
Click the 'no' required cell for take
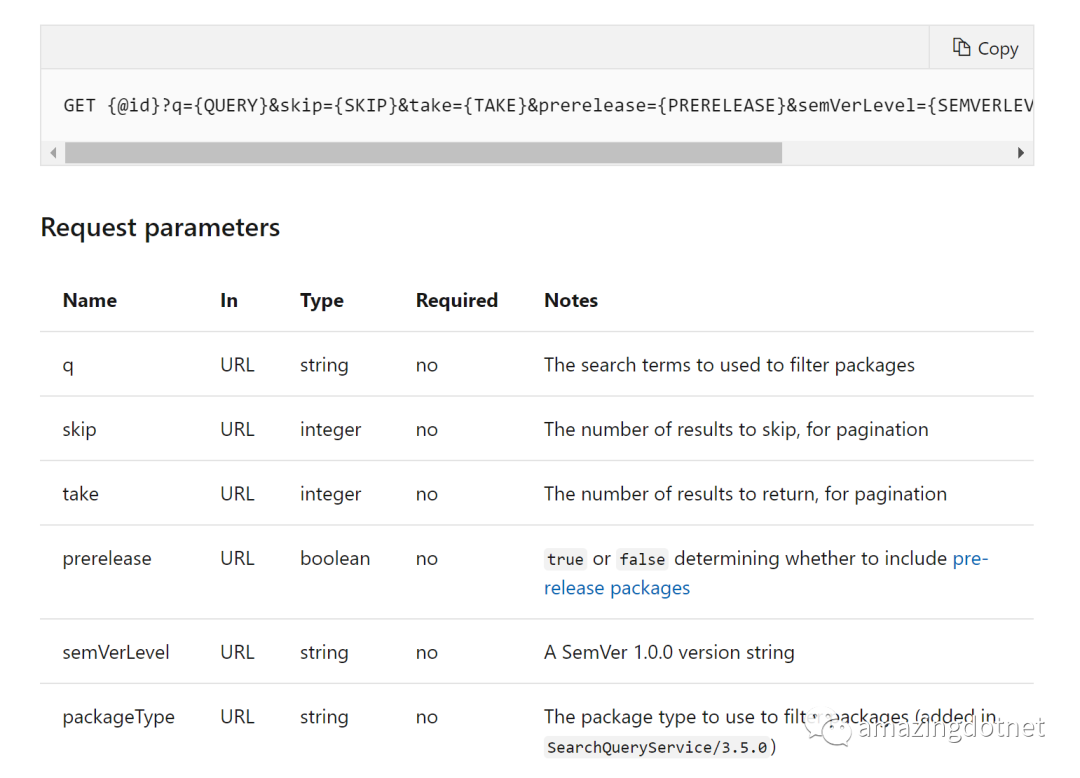coord(426,494)
